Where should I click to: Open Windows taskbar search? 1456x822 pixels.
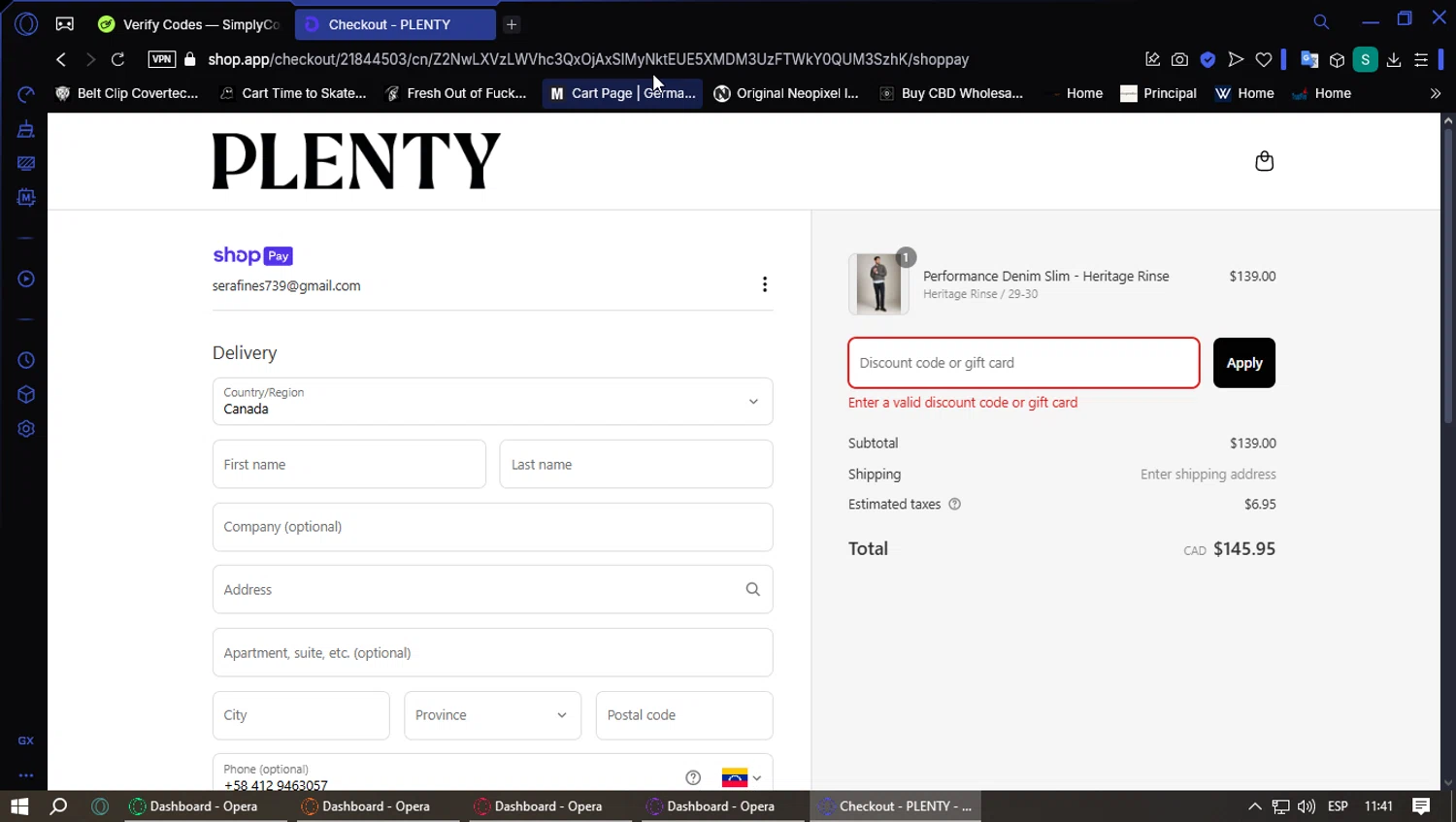[59, 806]
